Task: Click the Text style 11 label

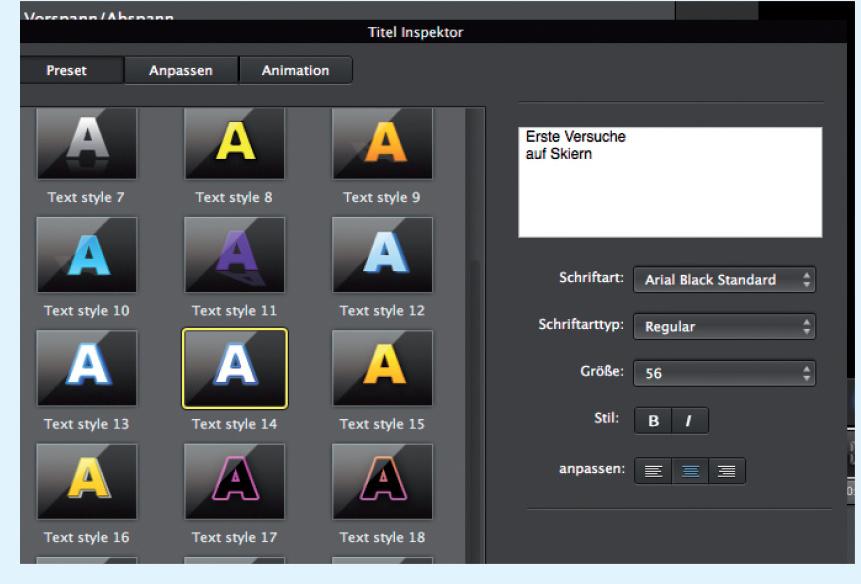Action: (234, 311)
